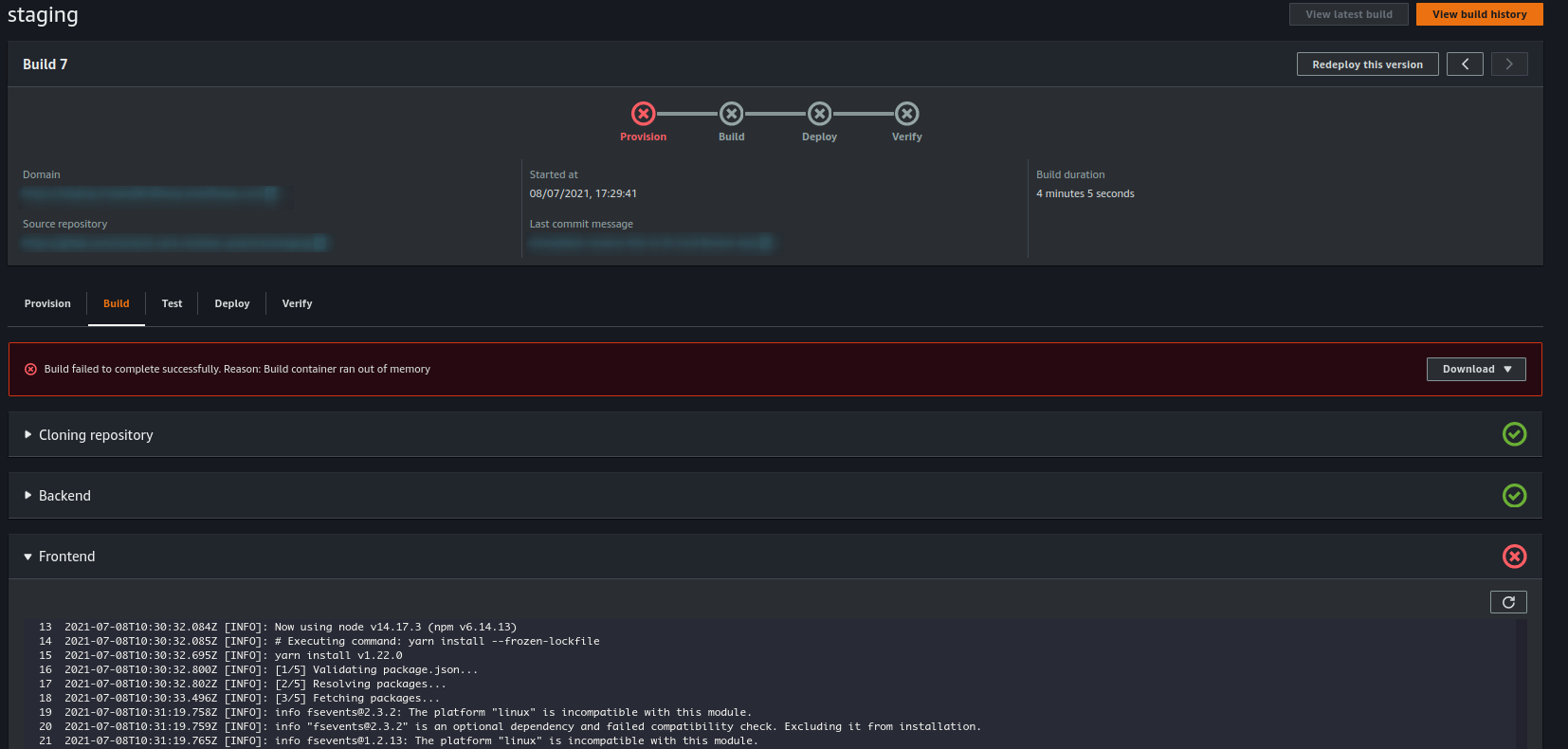Viewport: 1568px width, 749px height.
Task: Switch to the Verify tab
Action: [297, 303]
